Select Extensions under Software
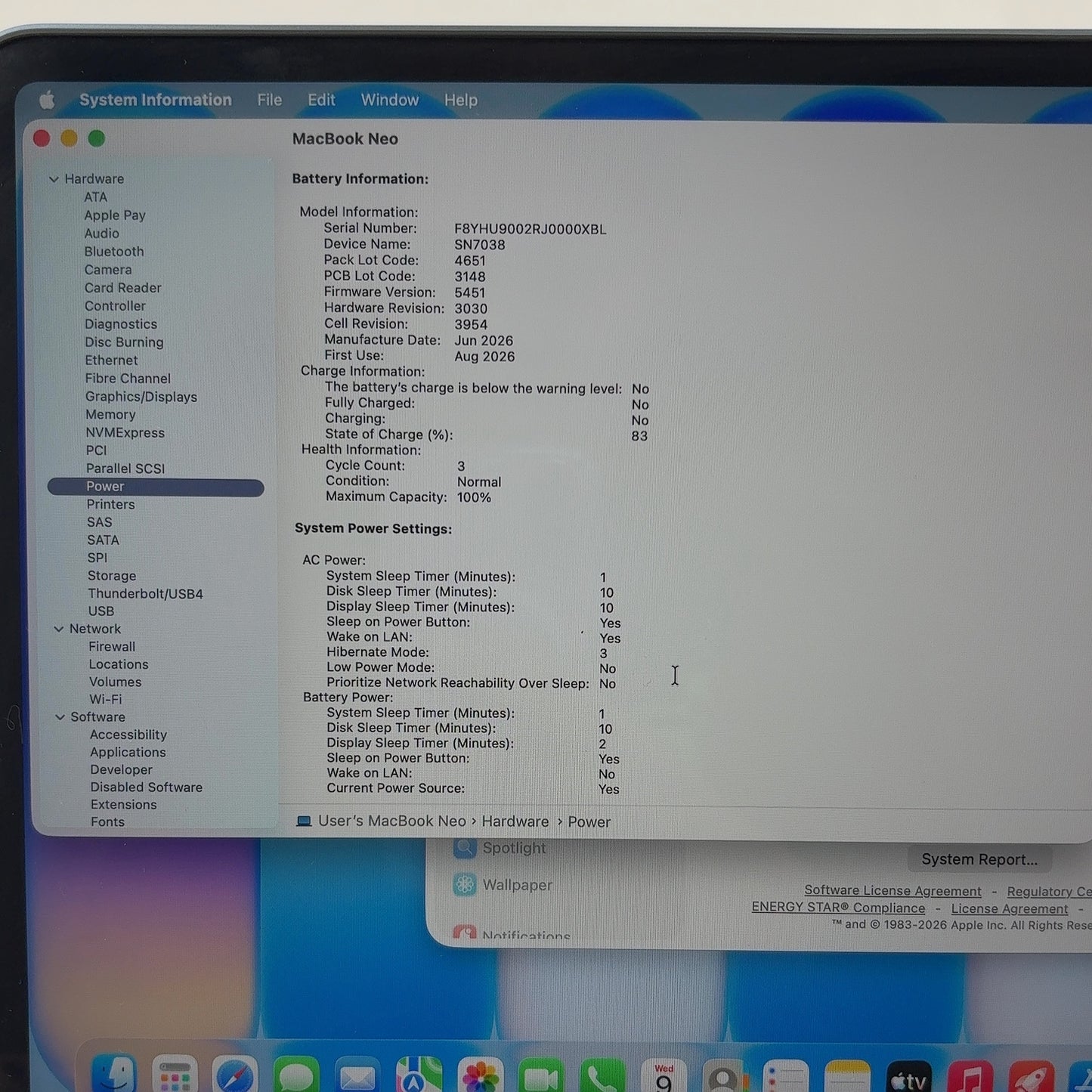The width and height of the screenshot is (1092, 1092). click(x=124, y=805)
